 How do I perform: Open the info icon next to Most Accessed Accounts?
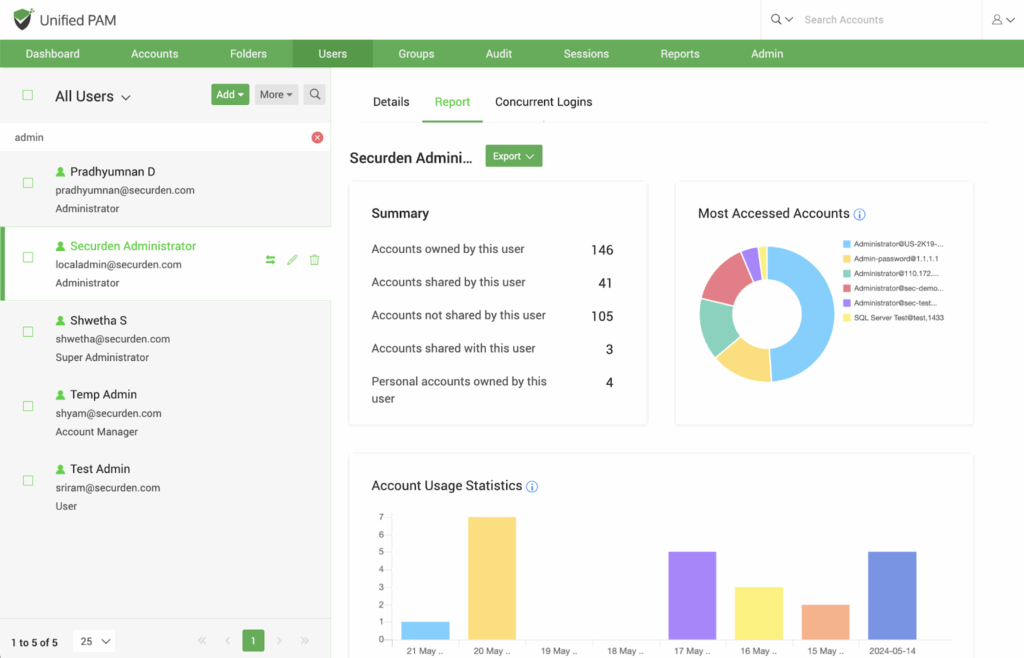click(860, 214)
